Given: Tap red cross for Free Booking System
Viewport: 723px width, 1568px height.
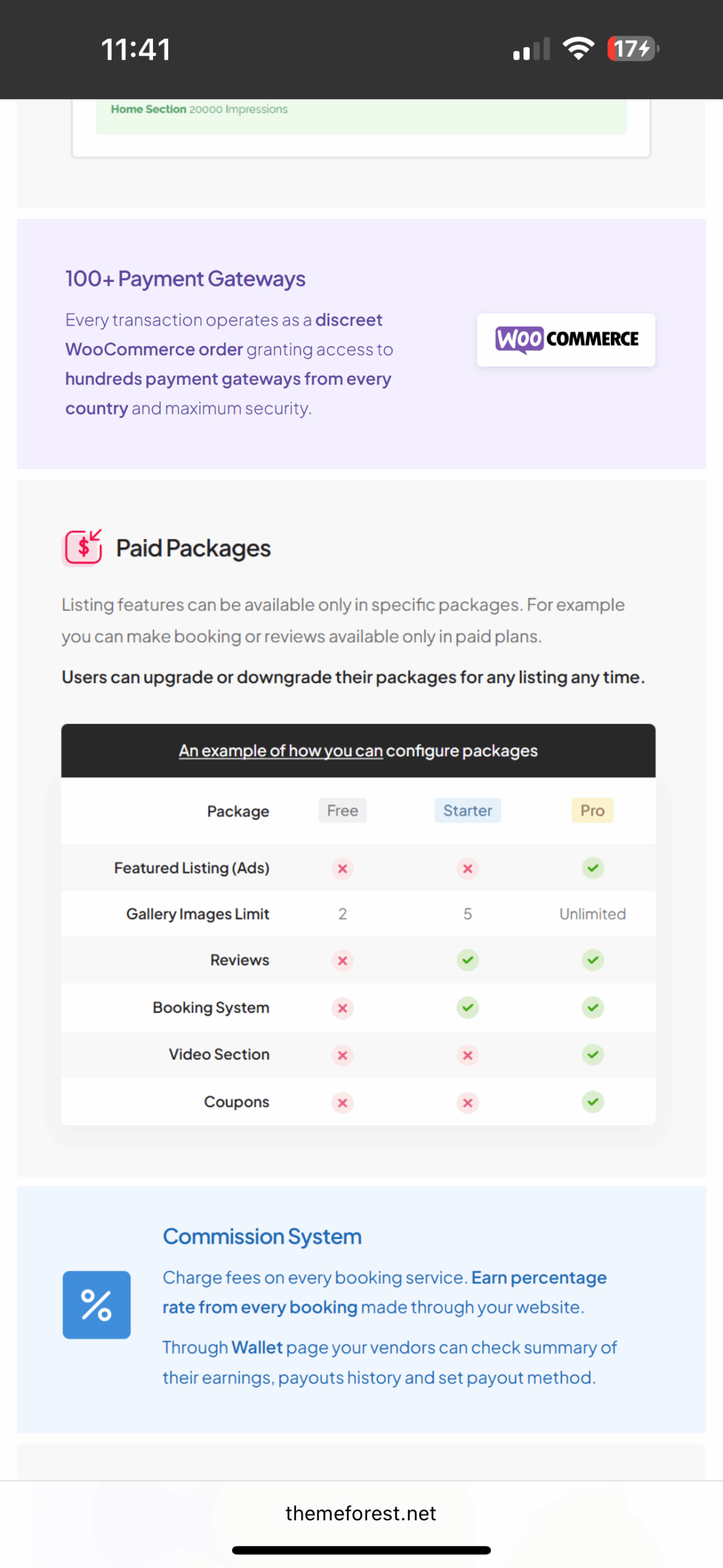Looking at the screenshot, I should pos(343,1008).
